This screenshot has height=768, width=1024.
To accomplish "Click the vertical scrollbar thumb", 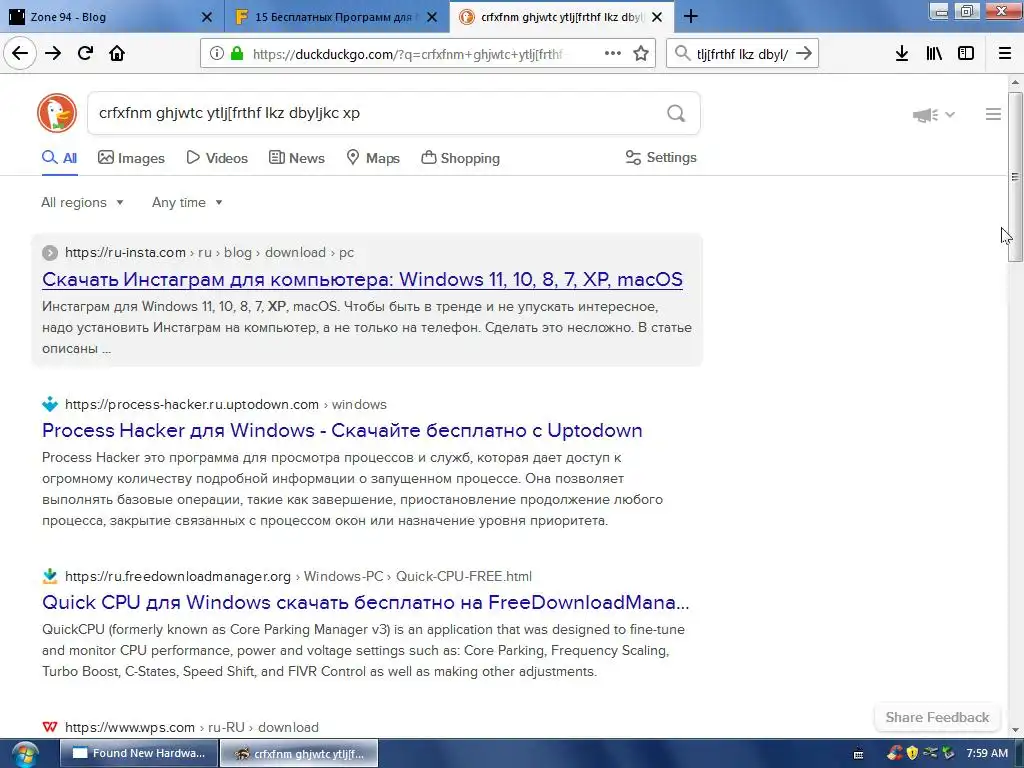I will pyautogui.click(x=1015, y=177).
